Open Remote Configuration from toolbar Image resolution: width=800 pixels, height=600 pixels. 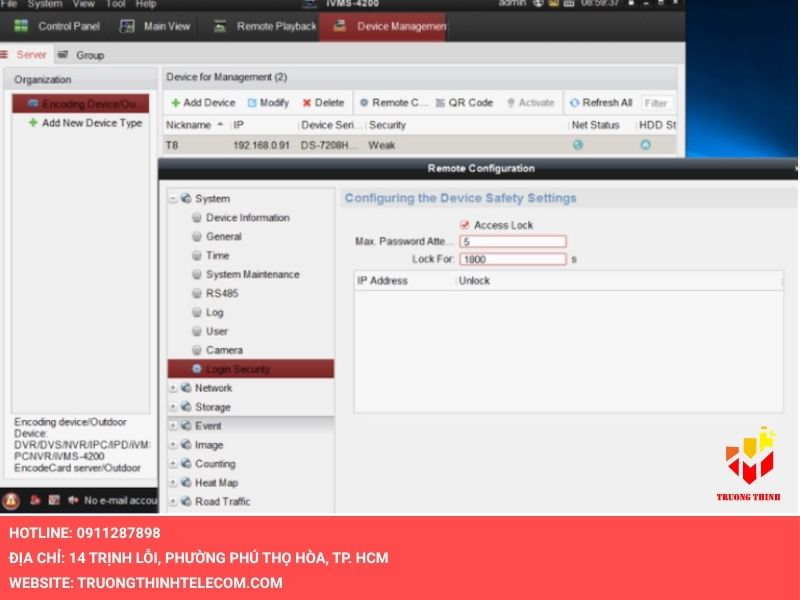(x=393, y=103)
